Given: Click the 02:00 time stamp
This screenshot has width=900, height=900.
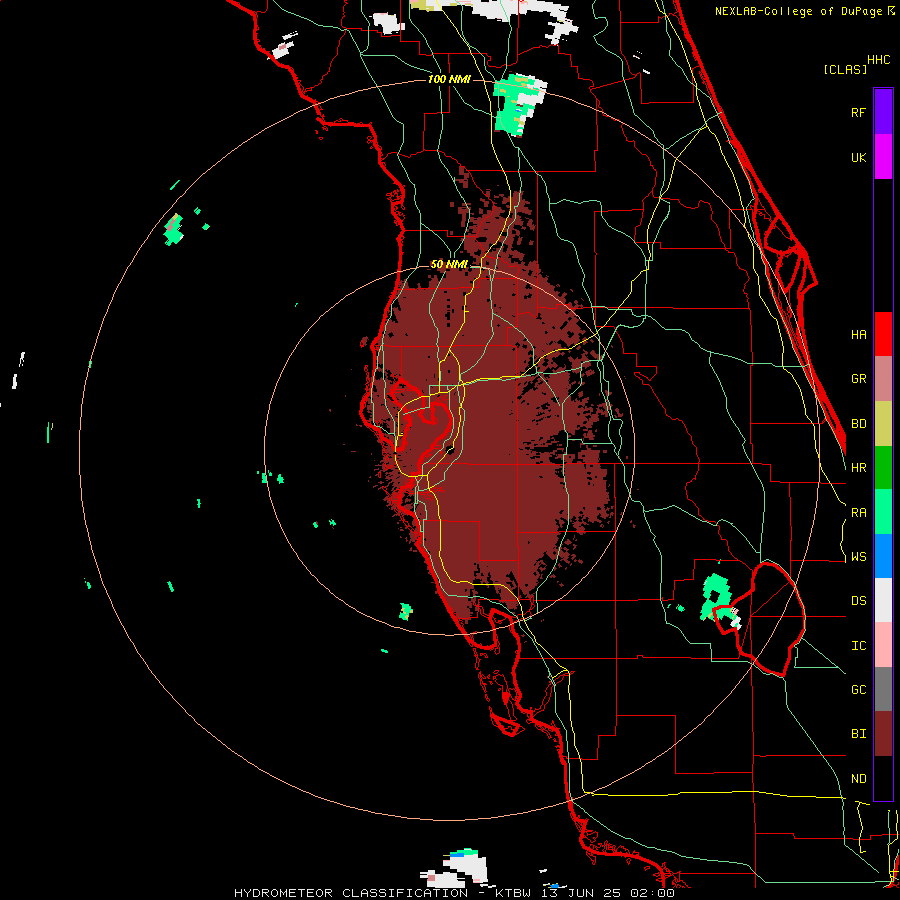Looking at the screenshot, I should coord(651,893).
